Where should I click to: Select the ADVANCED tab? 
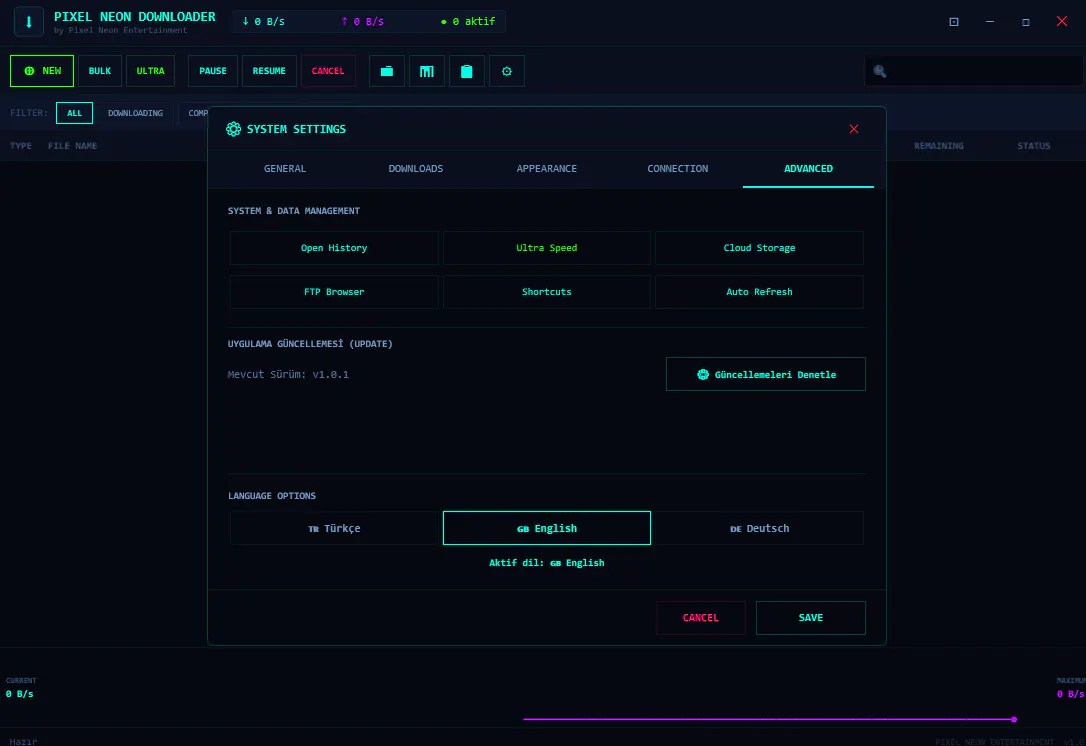[x=808, y=168]
